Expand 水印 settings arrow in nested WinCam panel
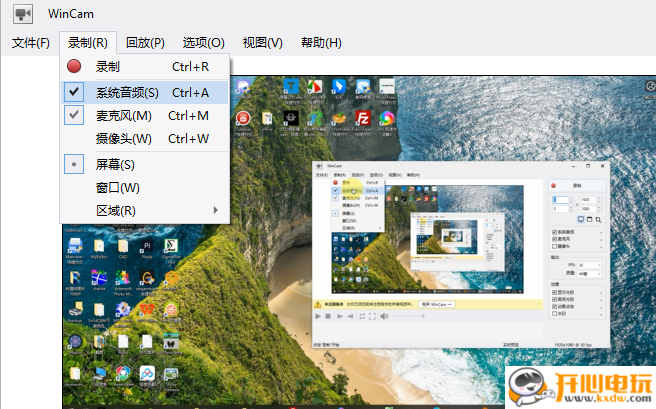This screenshot has height=409, width=656. pyautogui.click(x=601, y=315)
